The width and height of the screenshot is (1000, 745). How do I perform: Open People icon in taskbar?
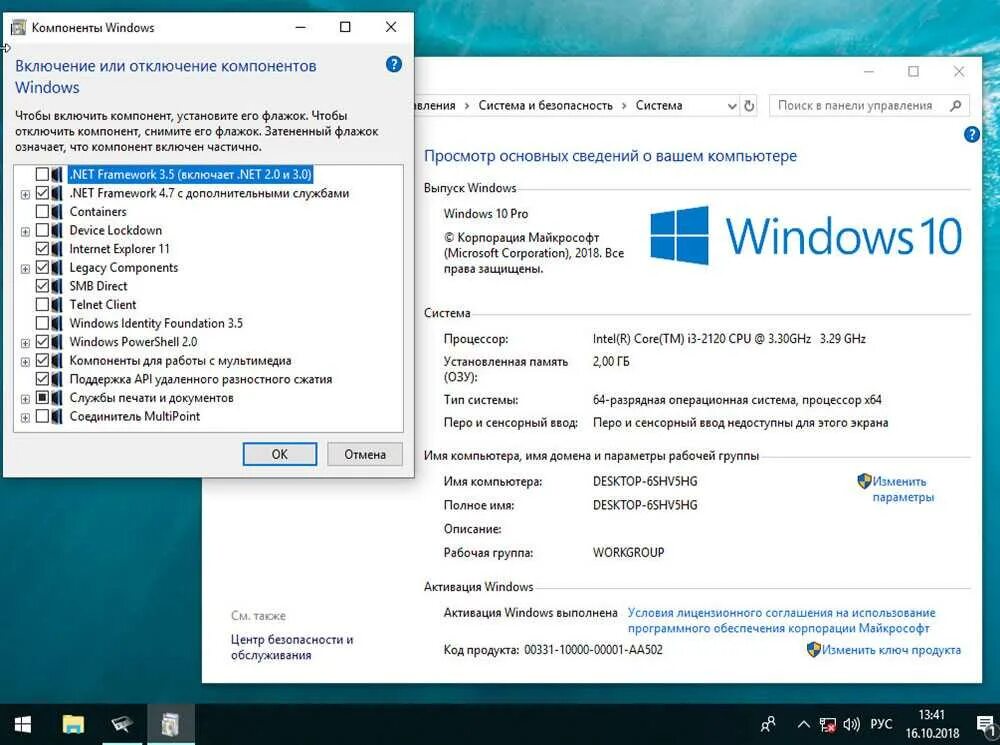click(x=768, y=724)
